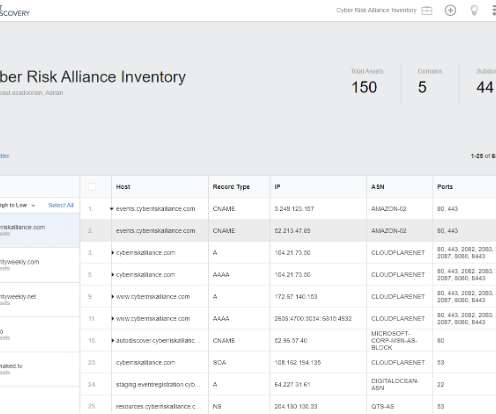Click the DIGITALOCEAN-ASN cell
Screen dimensions: 496x414
click(394, 384)
